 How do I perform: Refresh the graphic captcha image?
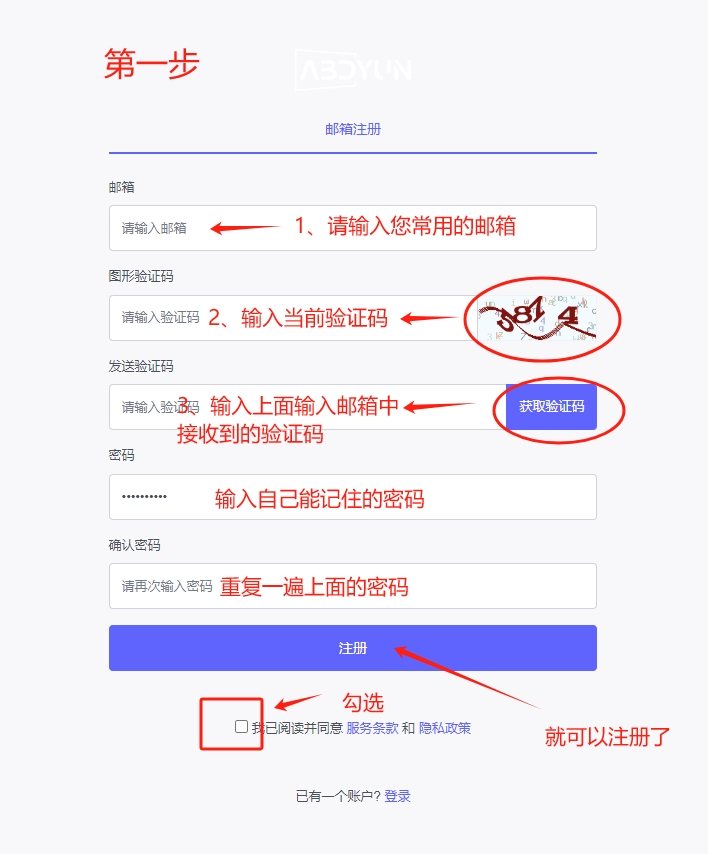click(536, 318)
